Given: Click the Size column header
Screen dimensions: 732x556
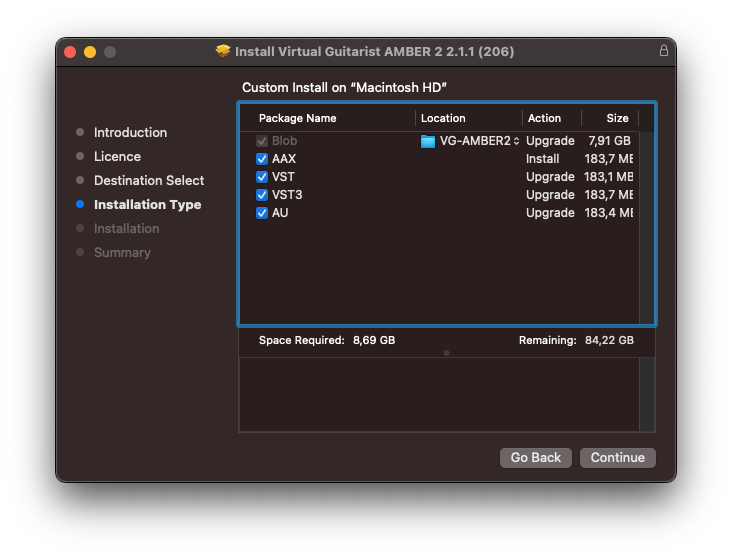Looking at the screenshot, I should 617,118.
